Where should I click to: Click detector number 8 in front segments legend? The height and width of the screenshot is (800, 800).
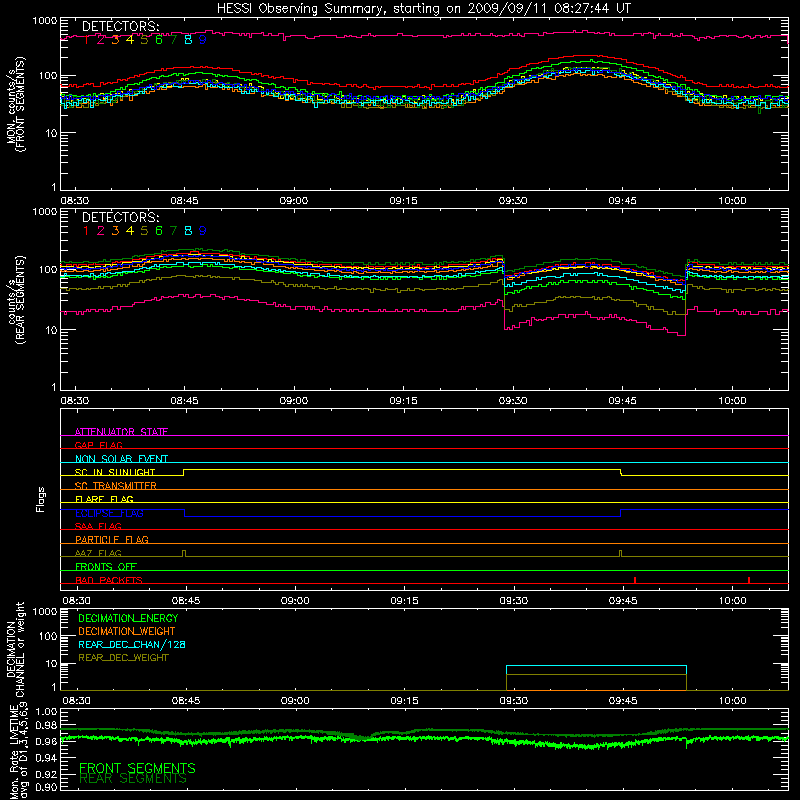188,40
